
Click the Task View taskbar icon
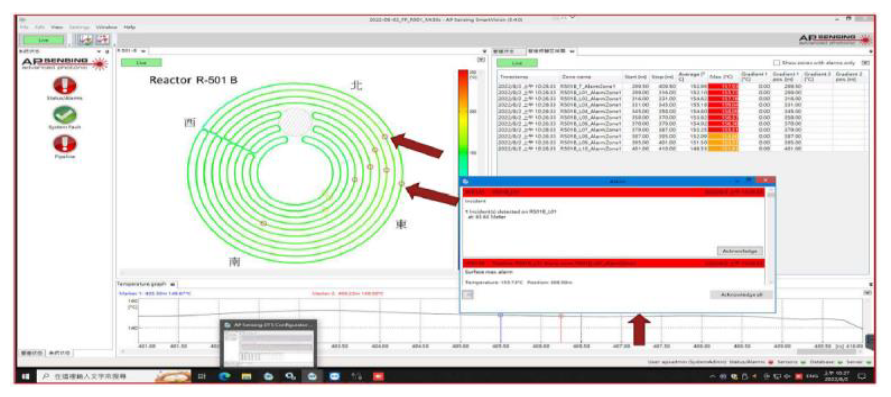click(202, 376)
